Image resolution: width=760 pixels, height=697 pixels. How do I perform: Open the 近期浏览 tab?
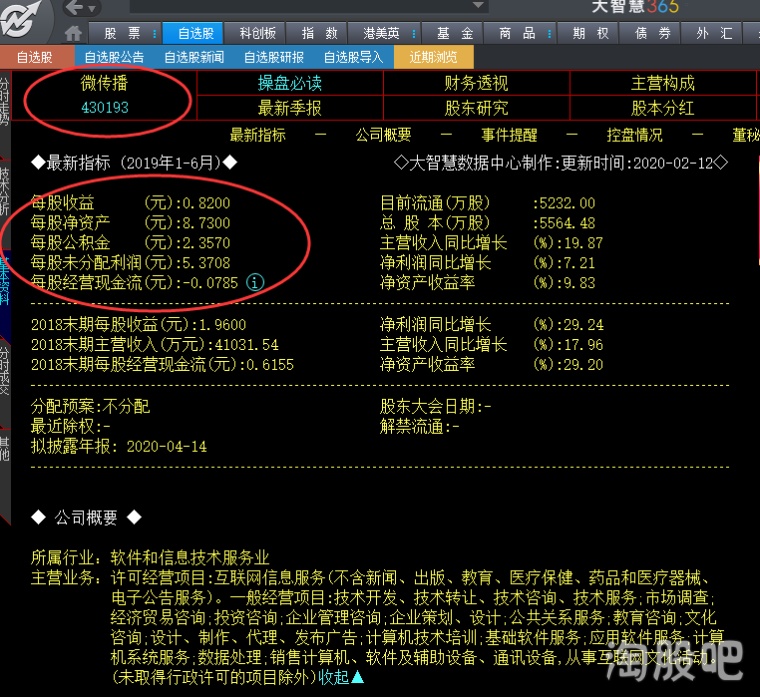click(x=433, y=57)
